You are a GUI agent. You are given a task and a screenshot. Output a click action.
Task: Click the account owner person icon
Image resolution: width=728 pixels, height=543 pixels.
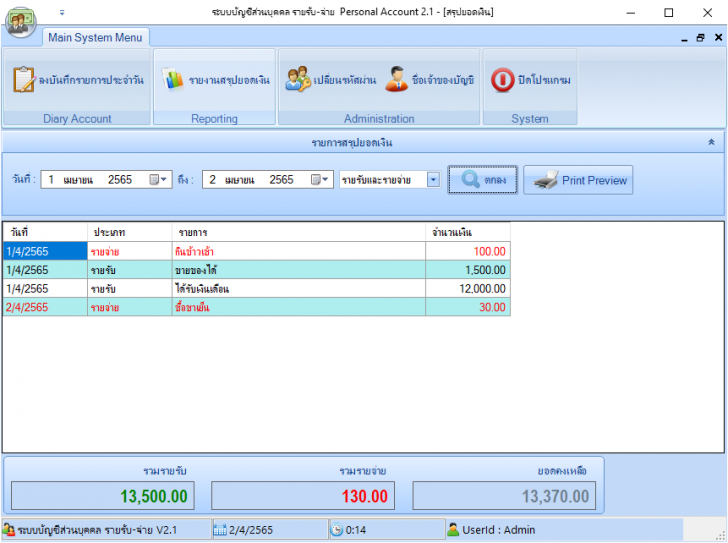click(x=396, y=79)
